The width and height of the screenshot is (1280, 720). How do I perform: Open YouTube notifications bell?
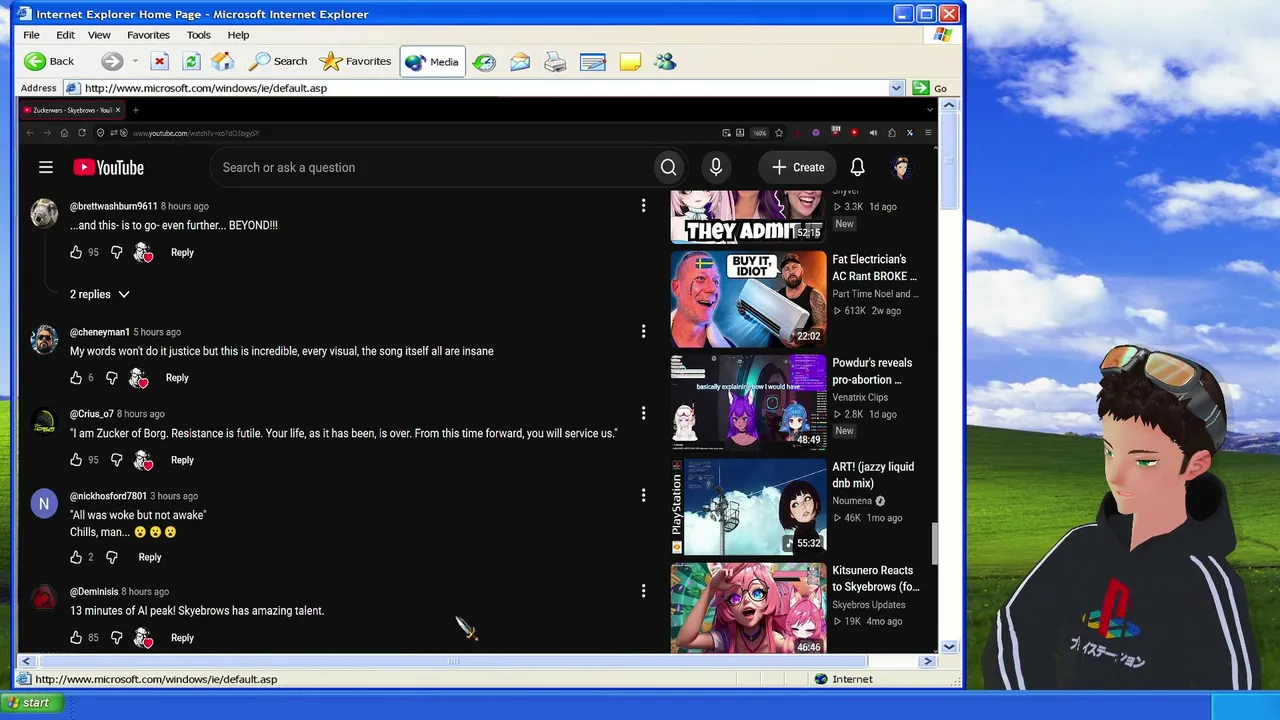[x=857, y=167]
